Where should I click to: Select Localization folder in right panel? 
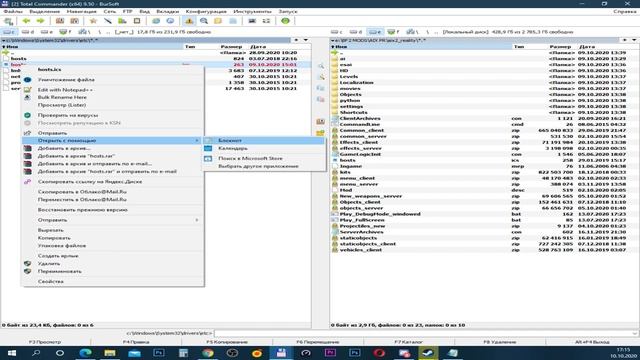[356, 82]
